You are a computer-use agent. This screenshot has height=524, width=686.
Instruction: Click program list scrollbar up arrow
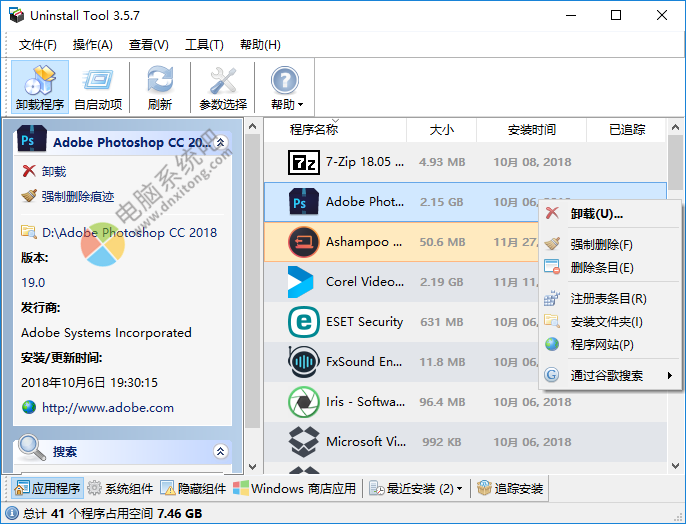pos(676,127)
